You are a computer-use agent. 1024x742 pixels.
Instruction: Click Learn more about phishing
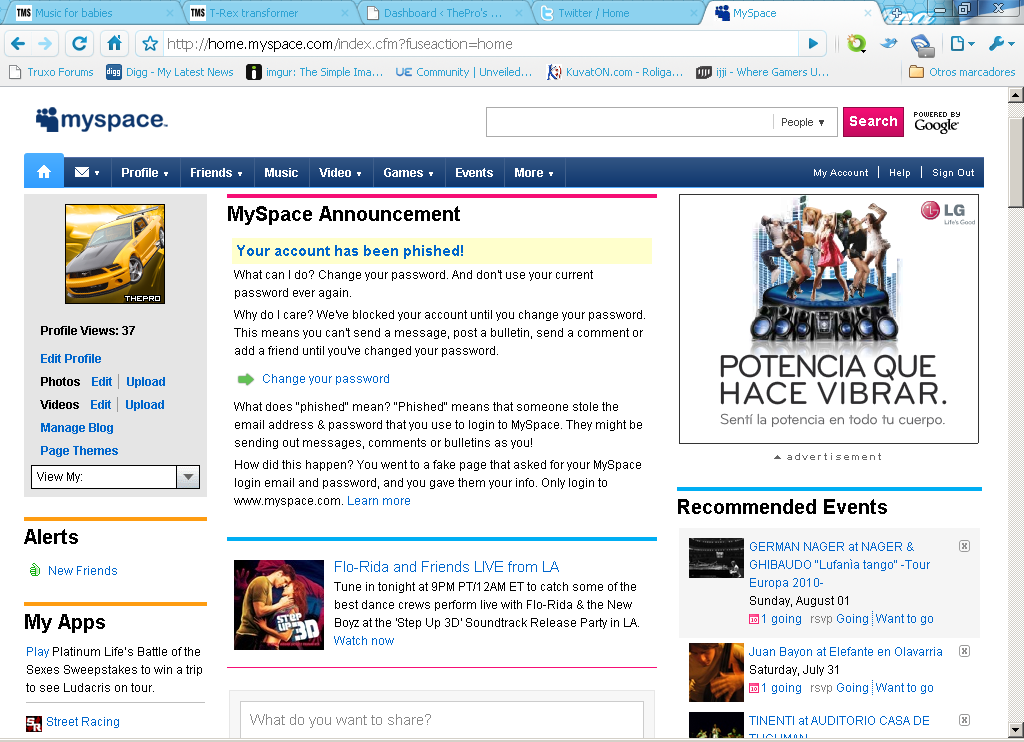[x=379, y=501]
